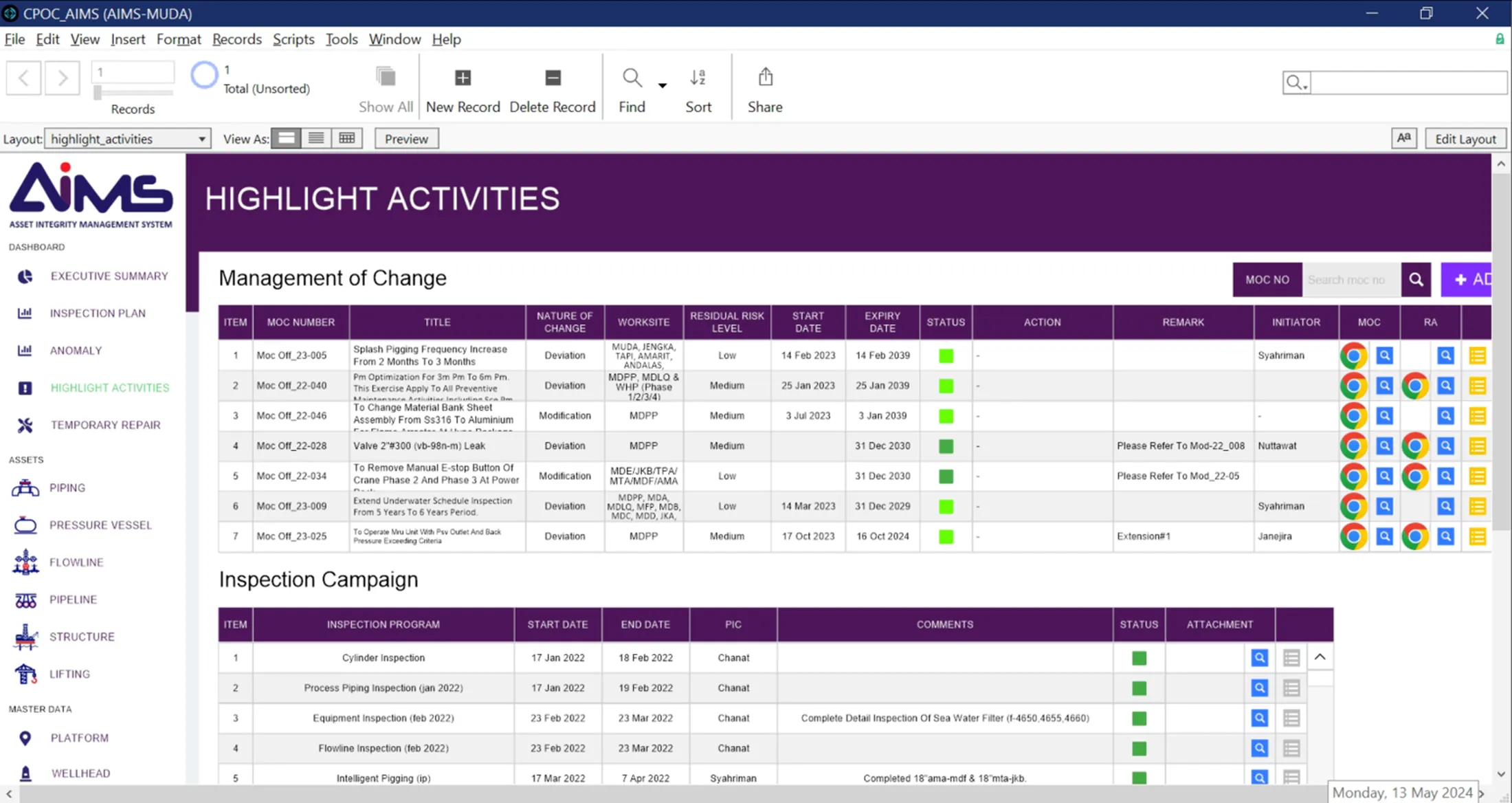The width and height of the screenshot is (1512, 803).
Task: Click green status square for Moc Off_23-005
Action: [946, 355]
